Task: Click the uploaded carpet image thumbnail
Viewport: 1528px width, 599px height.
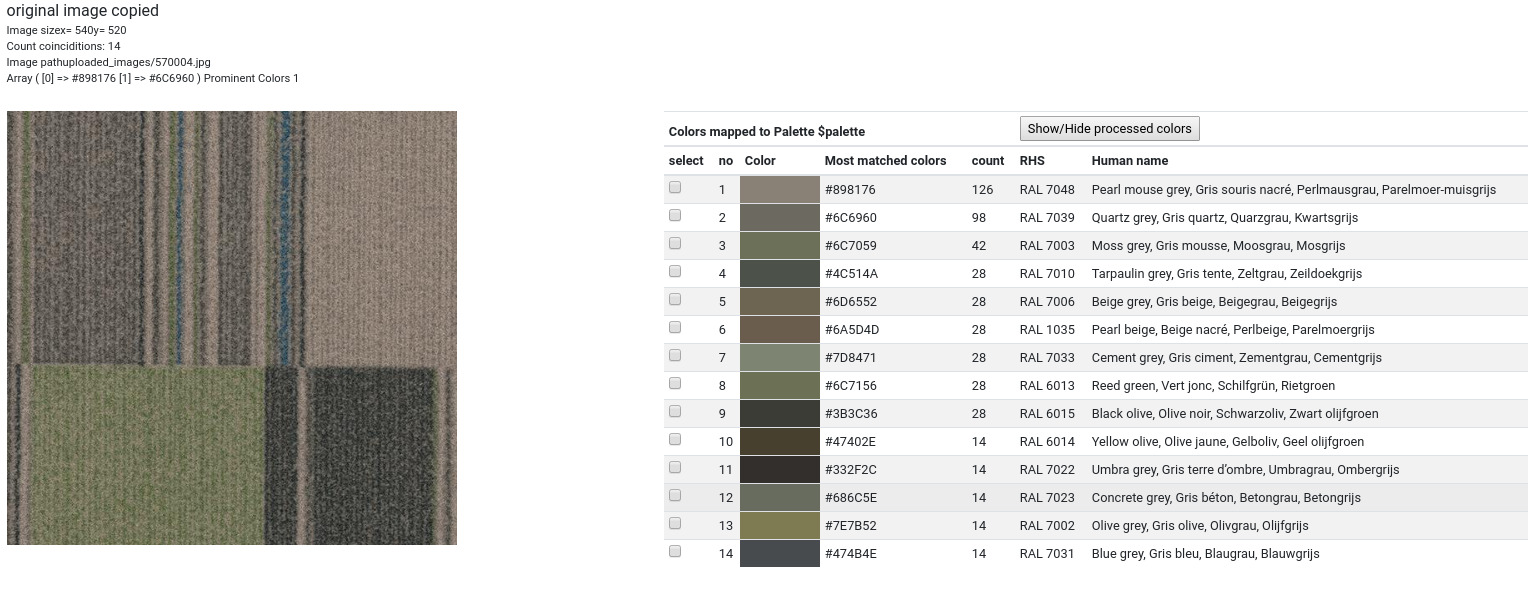Action: pos(232,328)
